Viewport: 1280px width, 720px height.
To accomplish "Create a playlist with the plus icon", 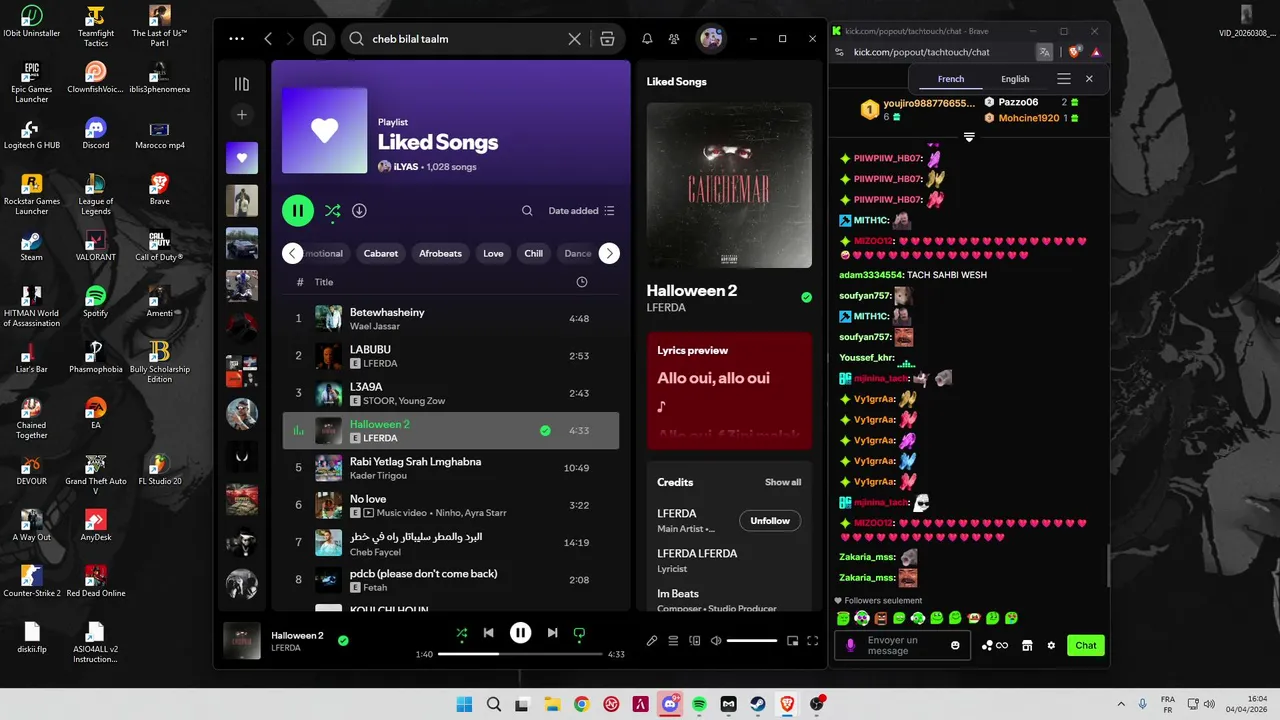I will (x=241, y=115).
